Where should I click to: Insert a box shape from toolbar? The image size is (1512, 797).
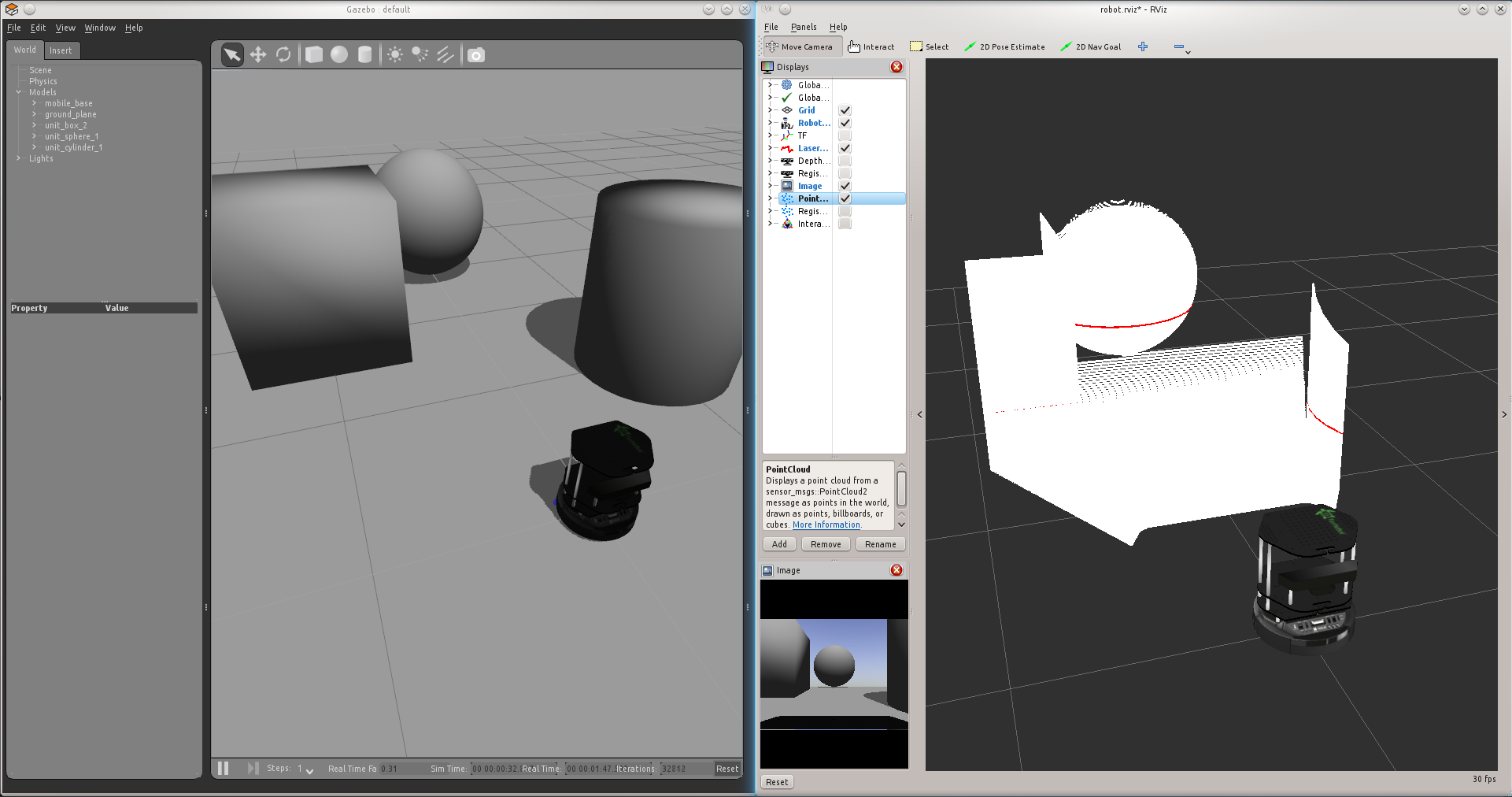click(x=314, y=54)
